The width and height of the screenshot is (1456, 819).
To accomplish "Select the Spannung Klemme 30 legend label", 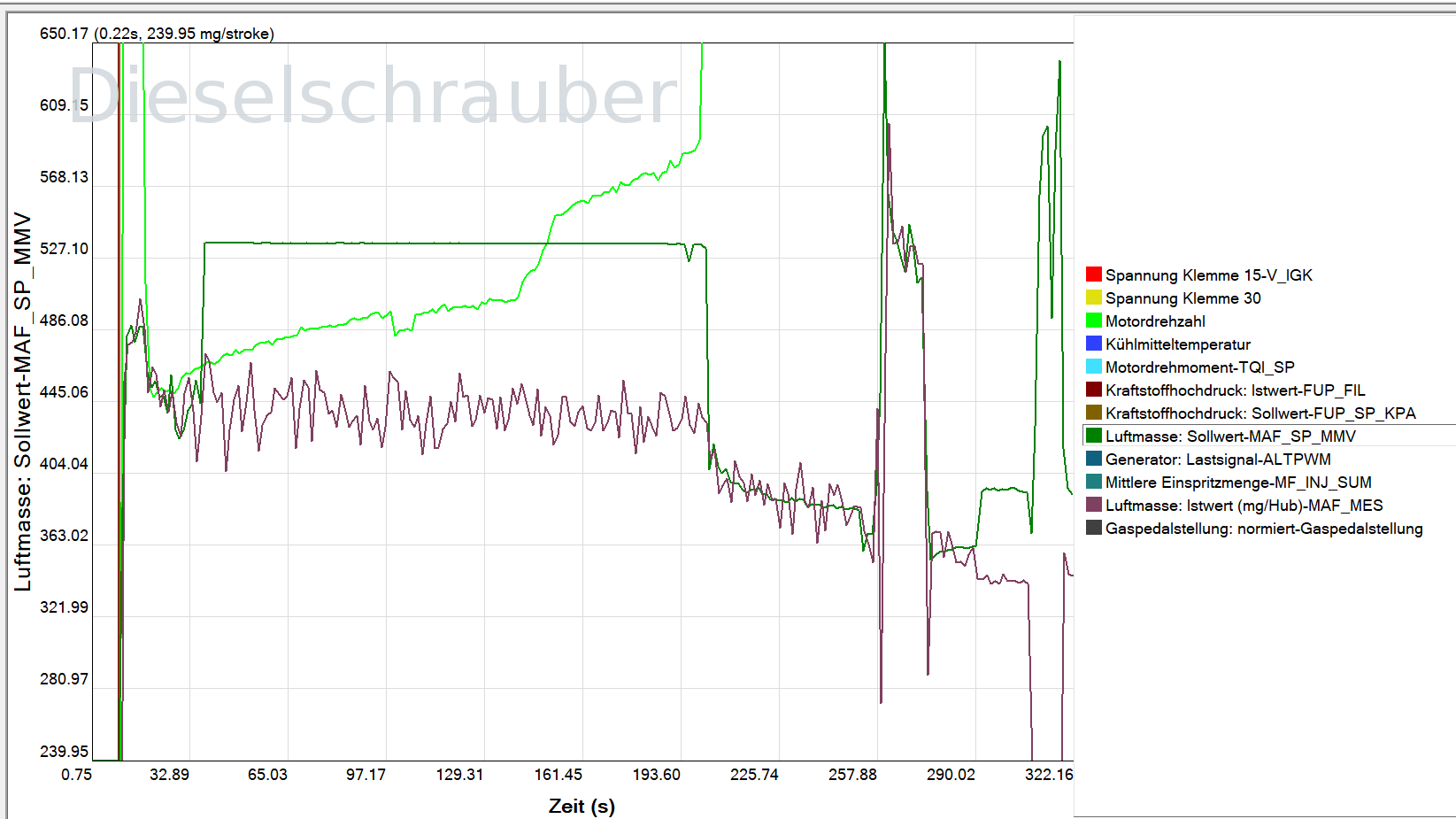I will pyautogui.click(x=1184, y=298).
